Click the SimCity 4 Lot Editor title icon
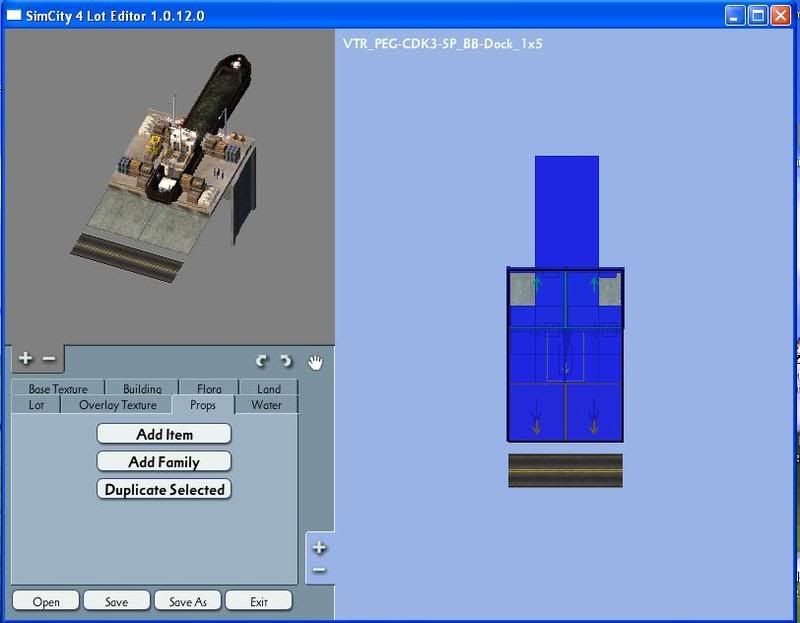The image size is (800, 623). point(13,15)
